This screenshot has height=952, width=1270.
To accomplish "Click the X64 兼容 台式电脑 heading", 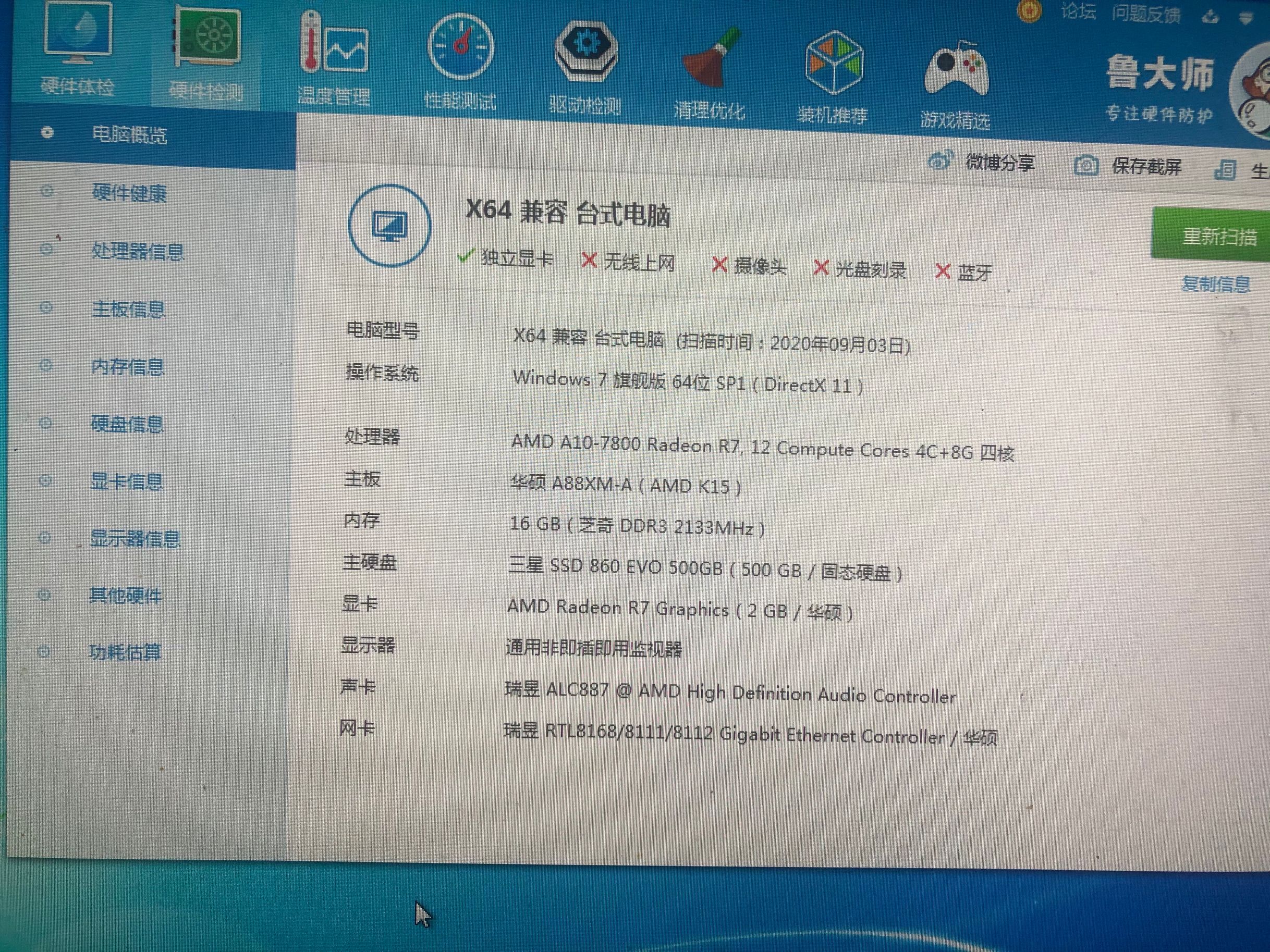I will 568,213.
